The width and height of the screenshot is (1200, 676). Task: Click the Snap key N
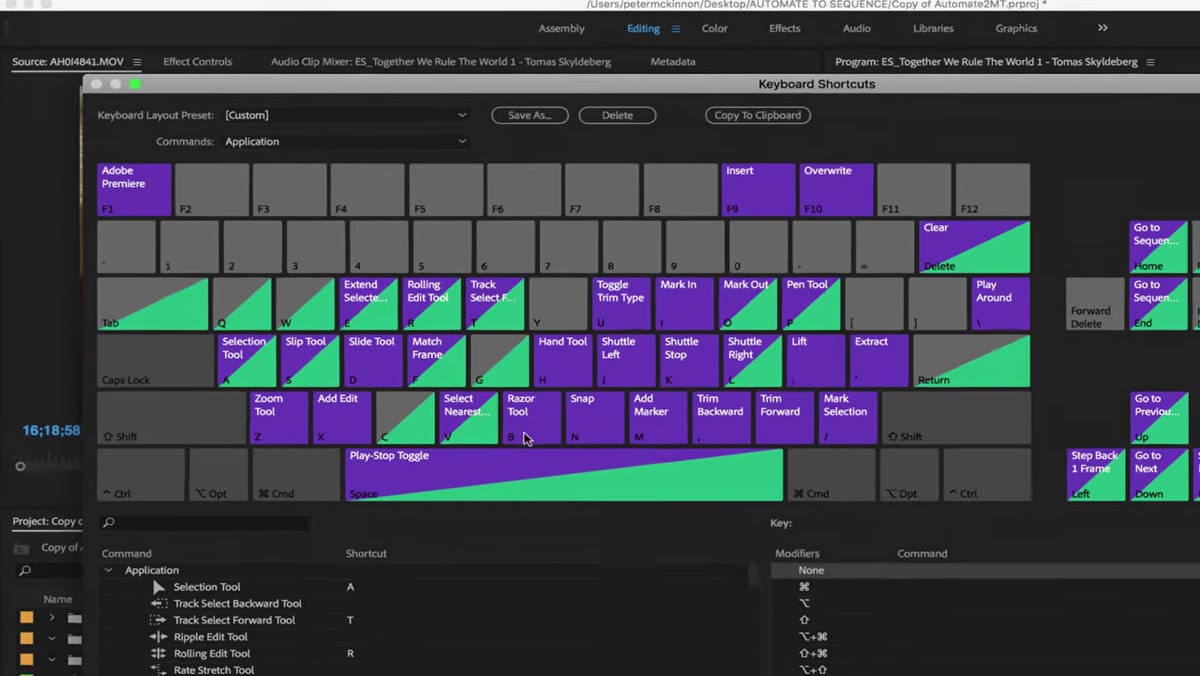pos(595,418)
